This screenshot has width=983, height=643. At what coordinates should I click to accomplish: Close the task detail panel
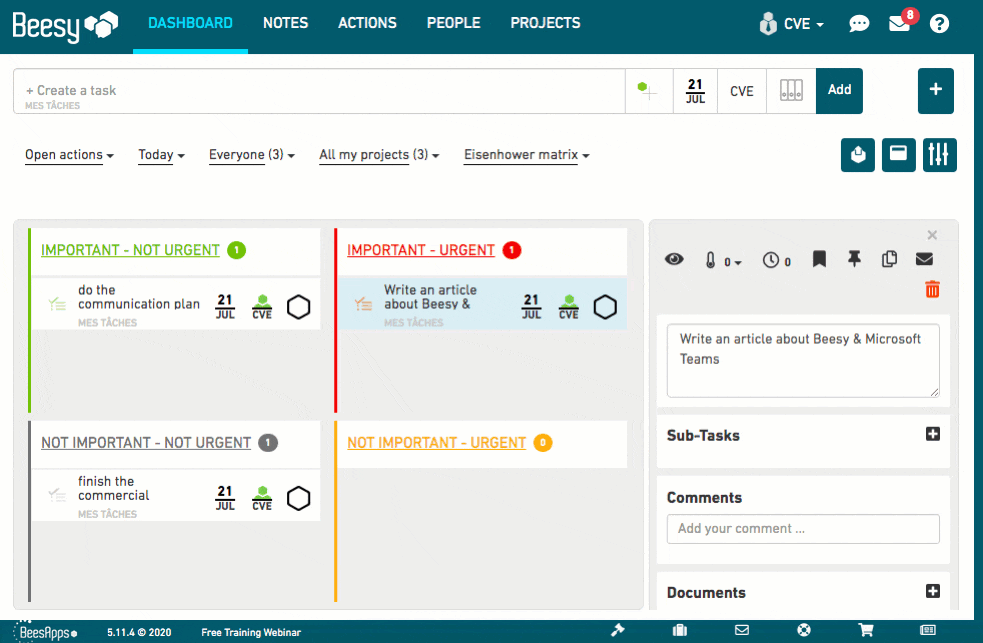[x=932, y=235]
